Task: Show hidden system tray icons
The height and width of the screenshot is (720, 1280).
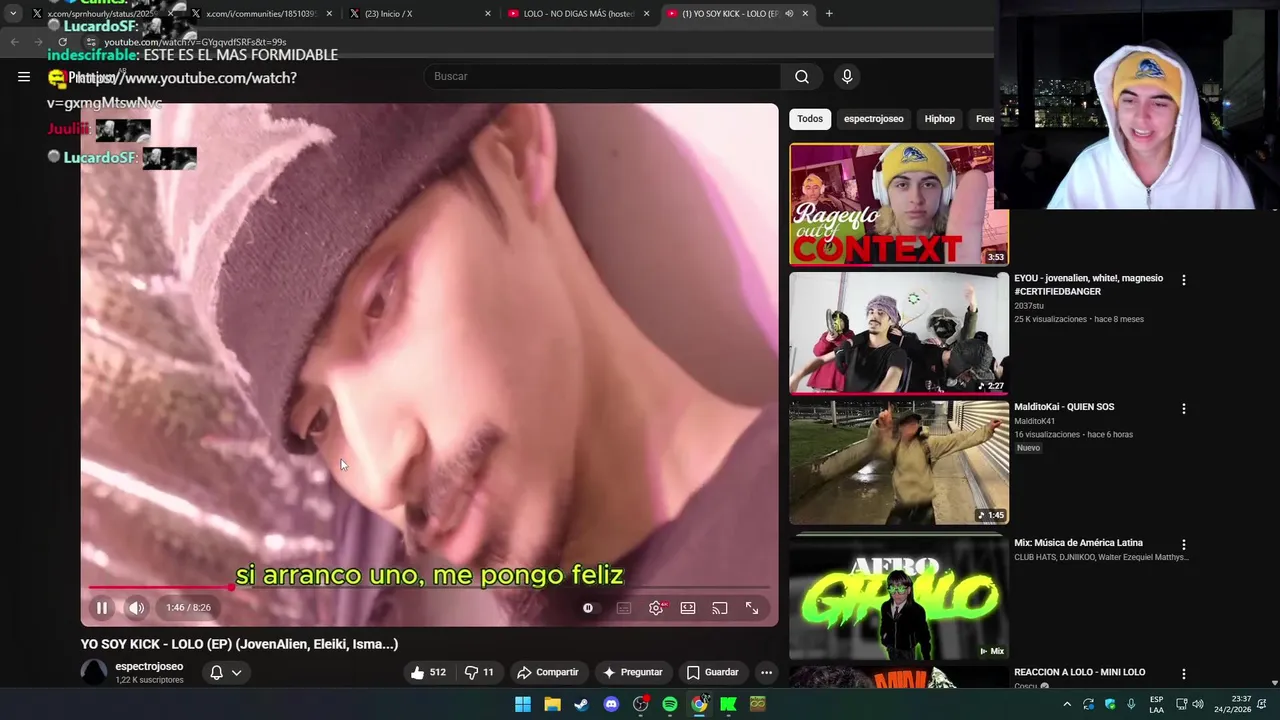Action: tap(1067, 704)
